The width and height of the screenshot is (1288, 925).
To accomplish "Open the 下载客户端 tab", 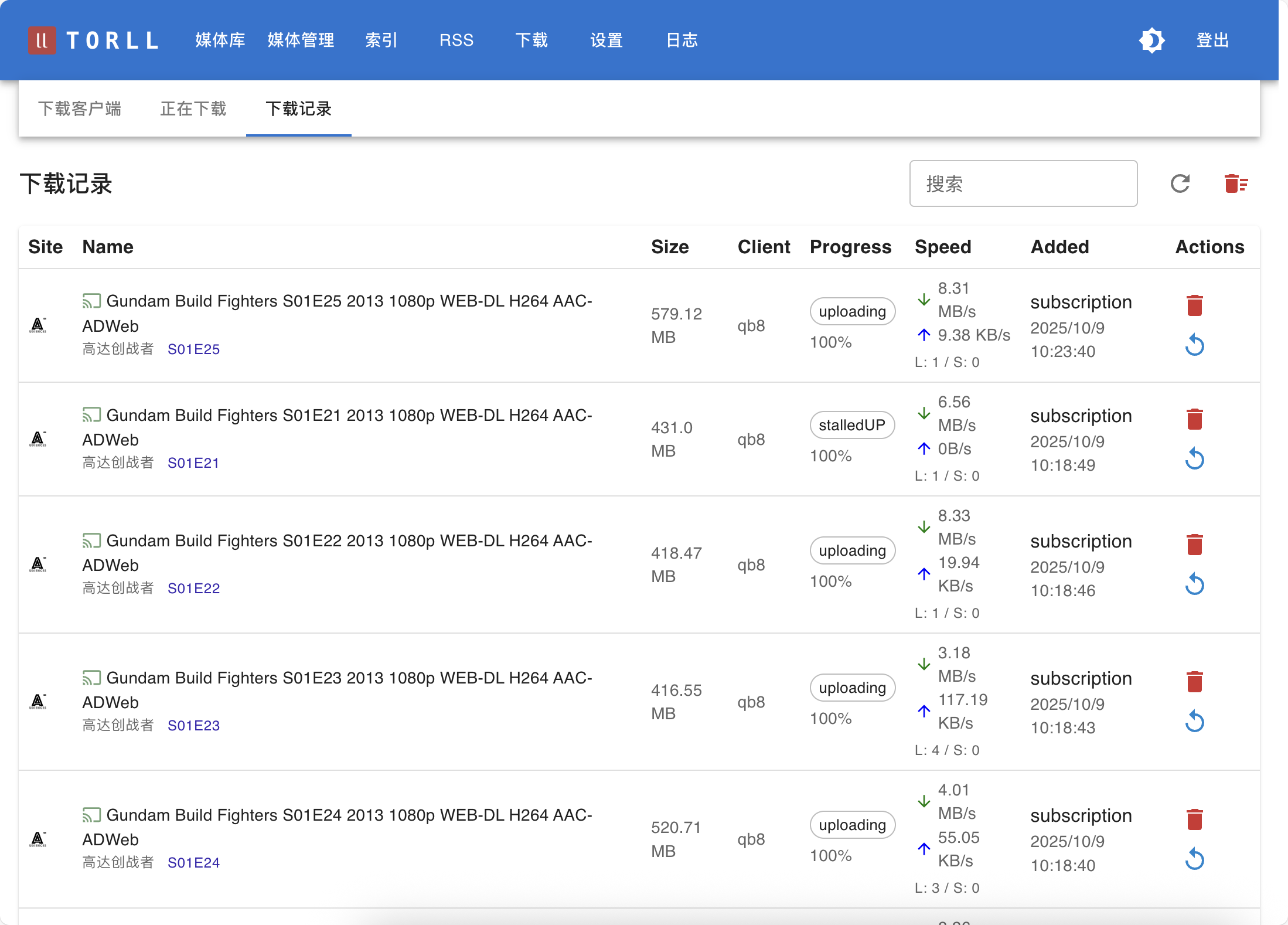I will [x=80, y=109].
